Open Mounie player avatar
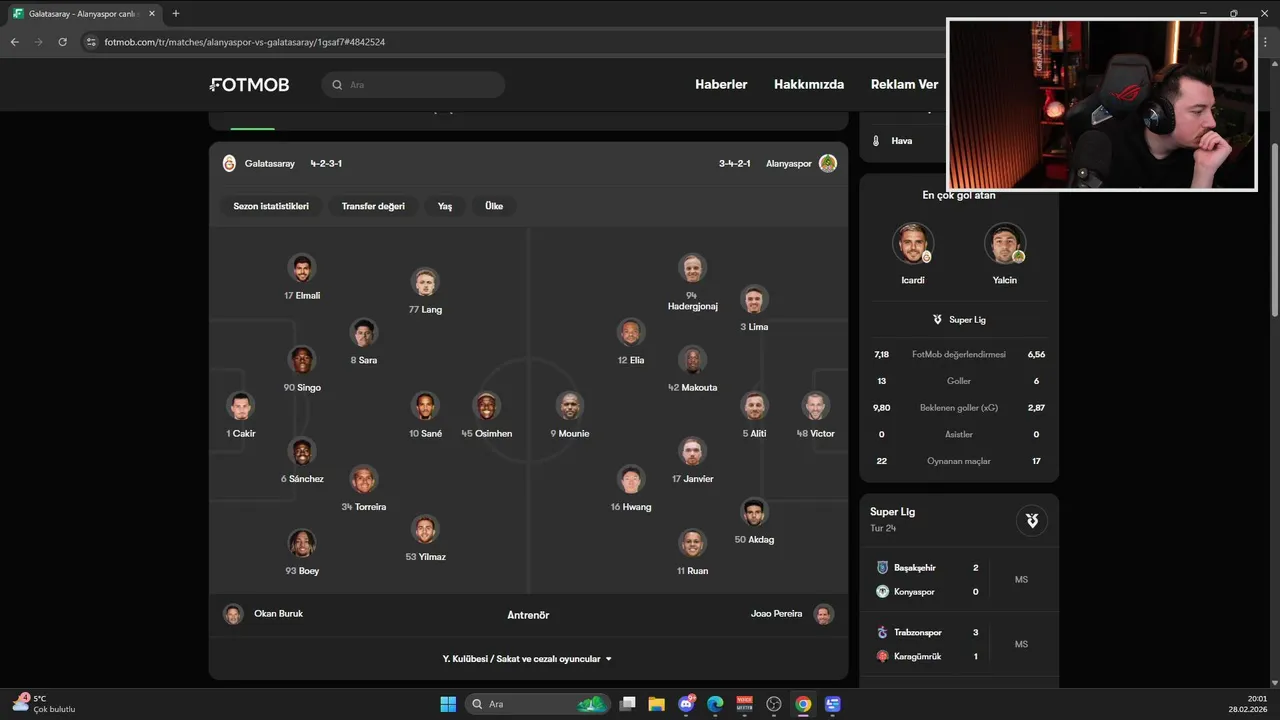Image resolution: width=1280 pixels, height=720 pixels. tap(569, 406)
